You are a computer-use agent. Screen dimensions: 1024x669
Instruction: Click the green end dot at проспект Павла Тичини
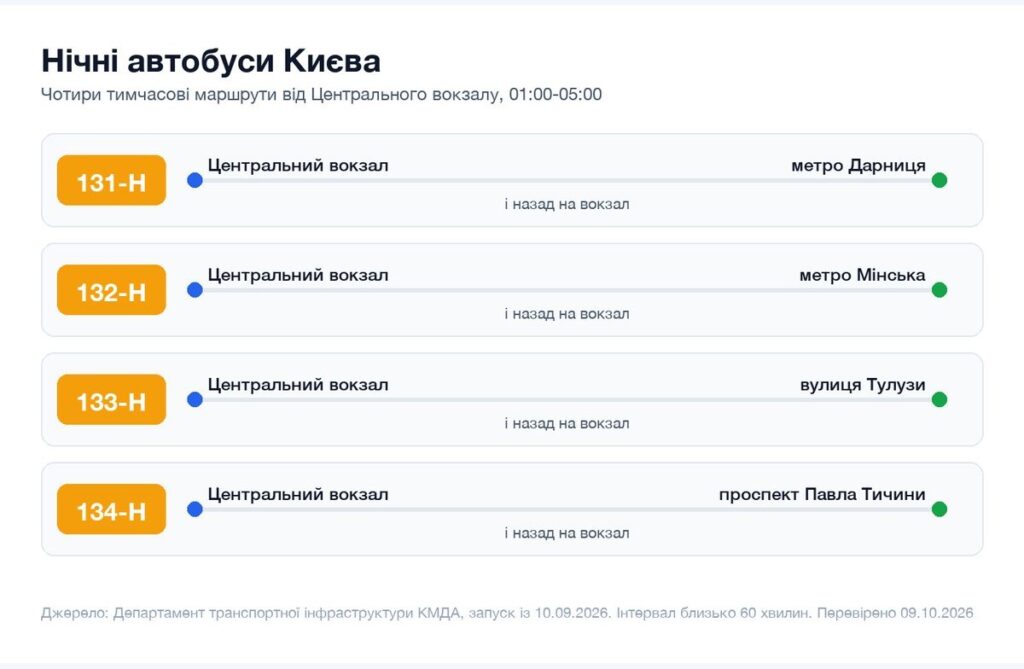(x=939, y=510)
